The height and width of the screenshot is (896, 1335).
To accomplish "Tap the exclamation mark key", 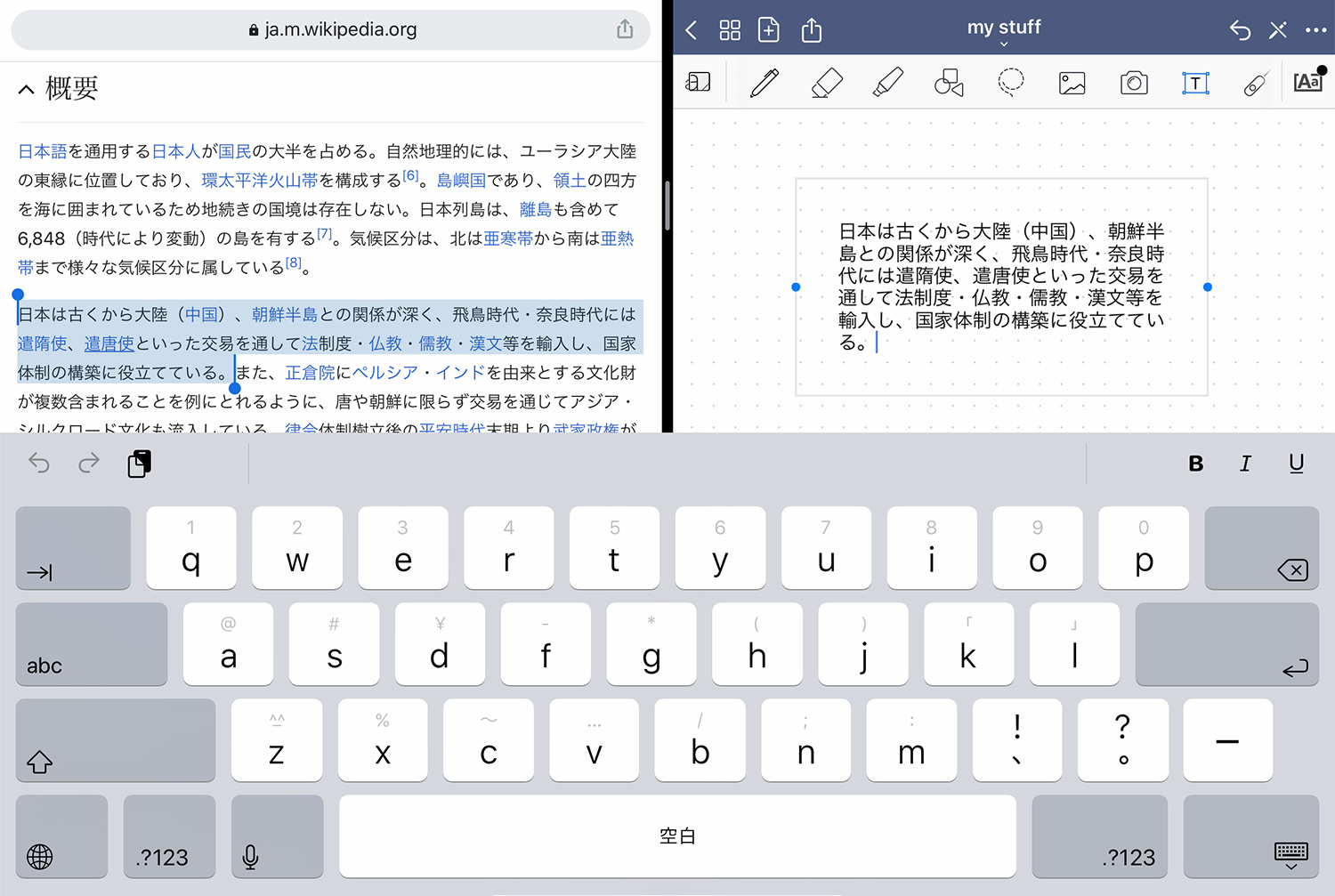I will click(1017, 740).
